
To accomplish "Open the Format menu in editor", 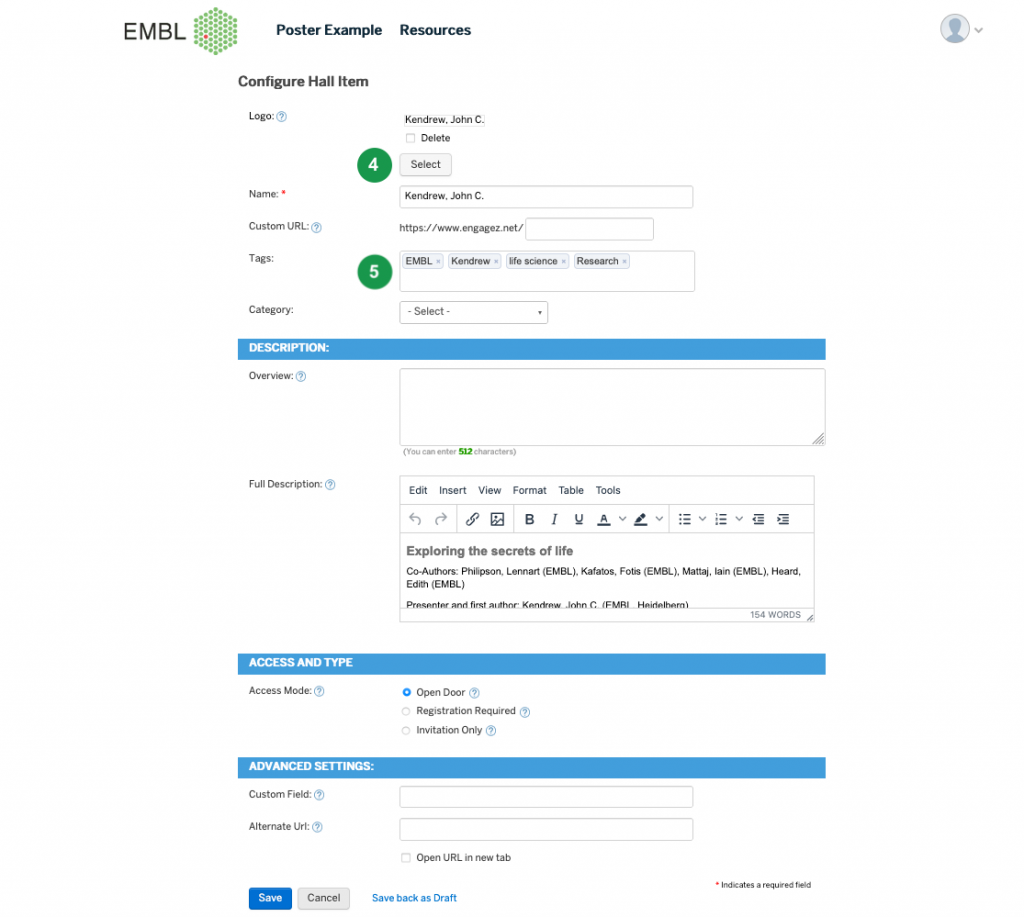I will [529, 490].
